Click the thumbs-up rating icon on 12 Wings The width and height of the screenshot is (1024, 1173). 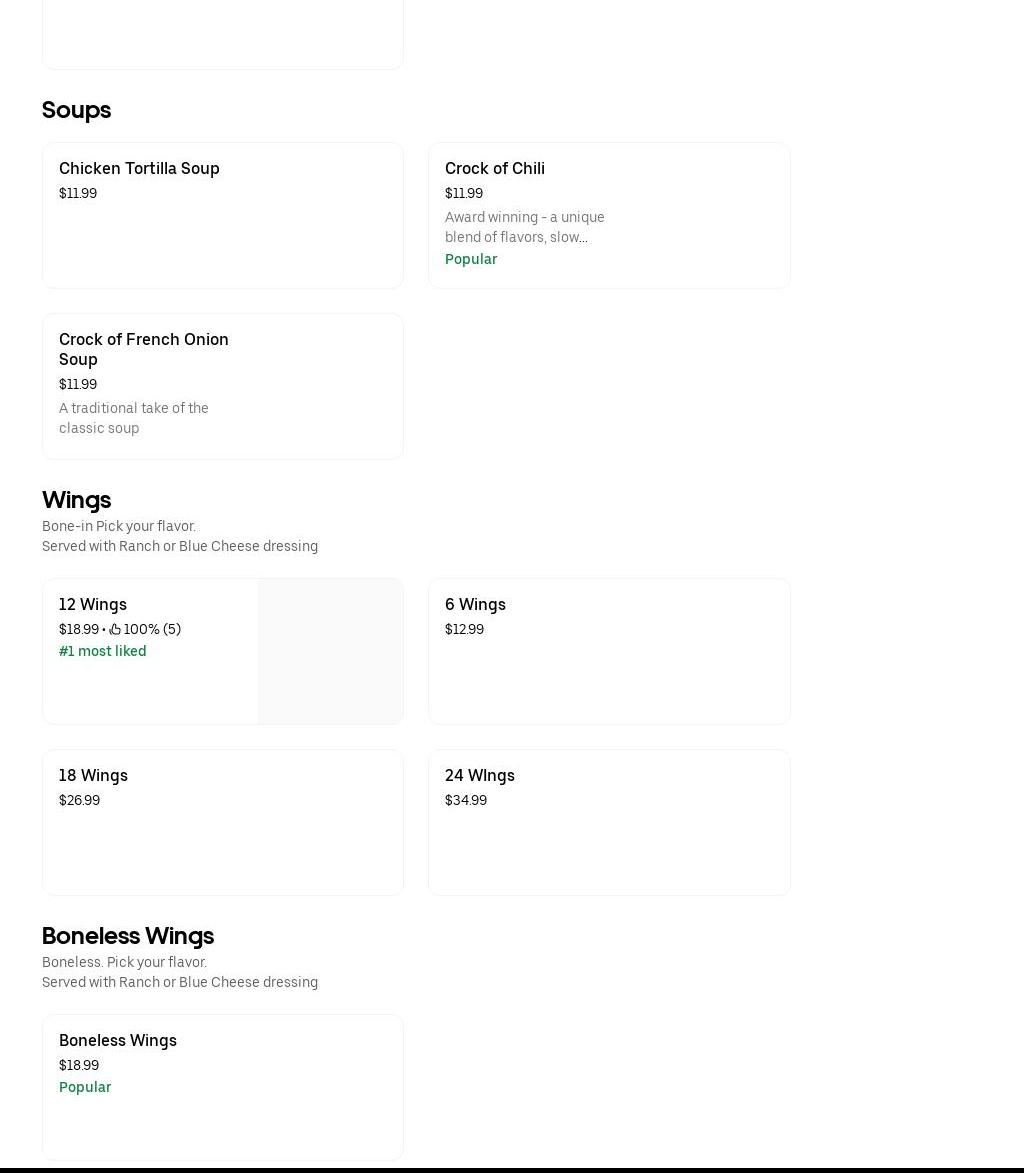pos(115,629)
